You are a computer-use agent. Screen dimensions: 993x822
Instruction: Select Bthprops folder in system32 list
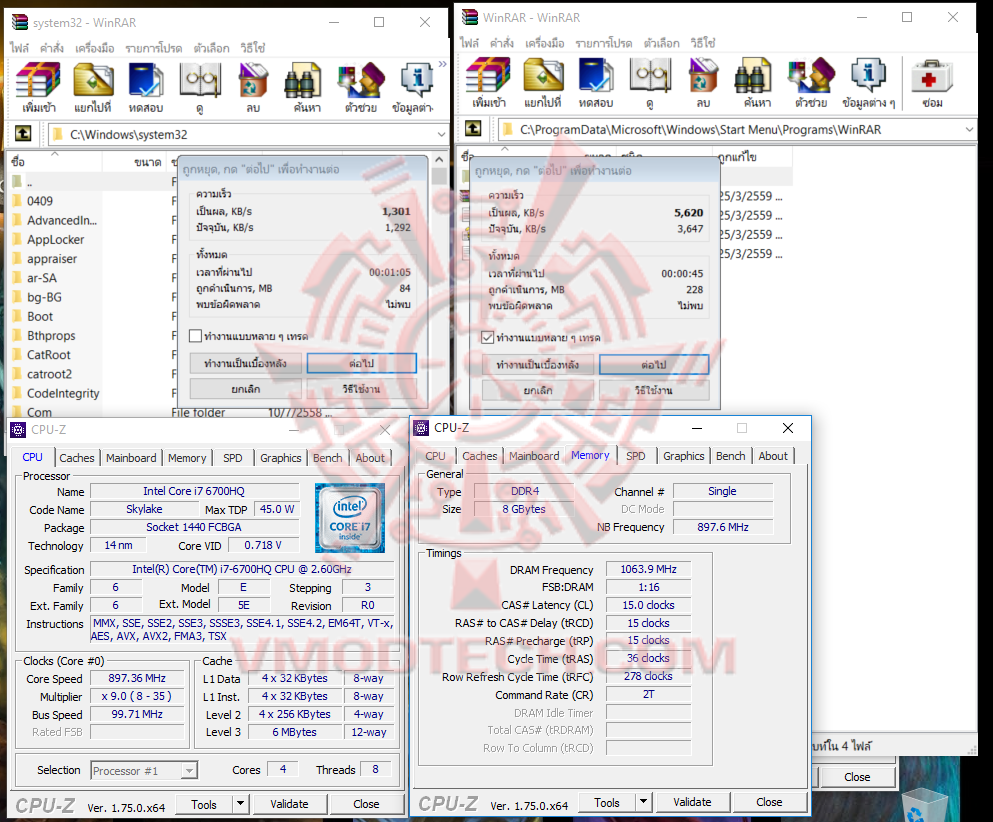click(51, 336)
